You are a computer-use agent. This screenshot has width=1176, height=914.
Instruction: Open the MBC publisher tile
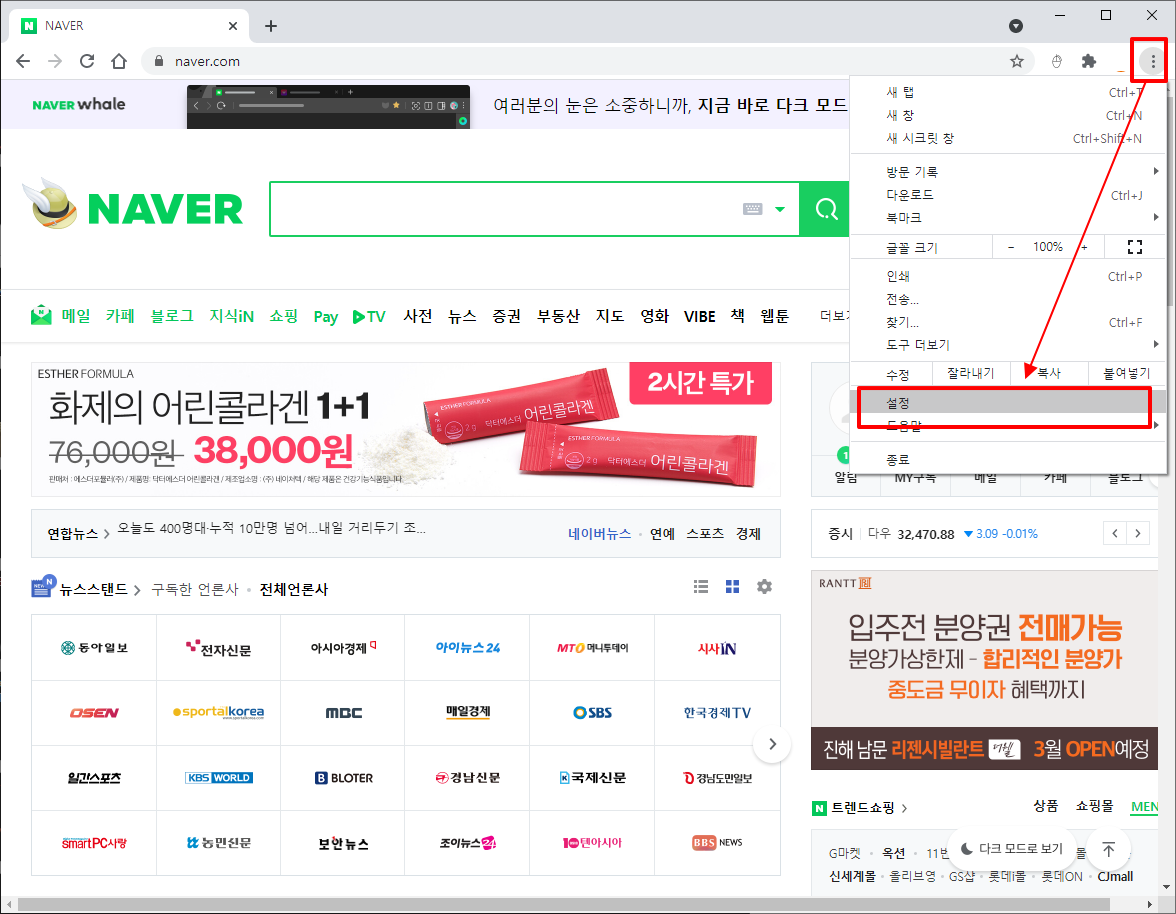(343, 712)
